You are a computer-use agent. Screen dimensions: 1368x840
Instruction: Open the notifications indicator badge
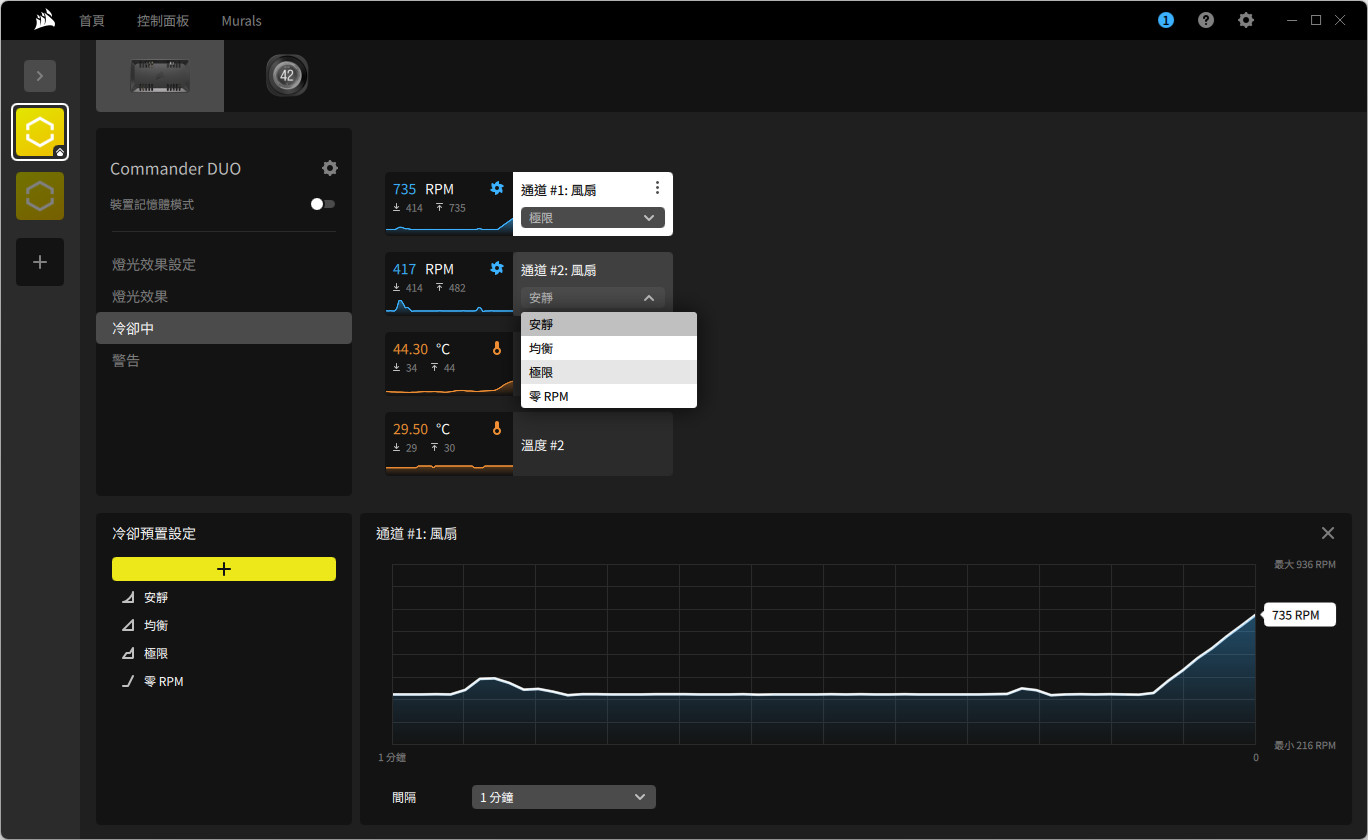[1166, 20]
